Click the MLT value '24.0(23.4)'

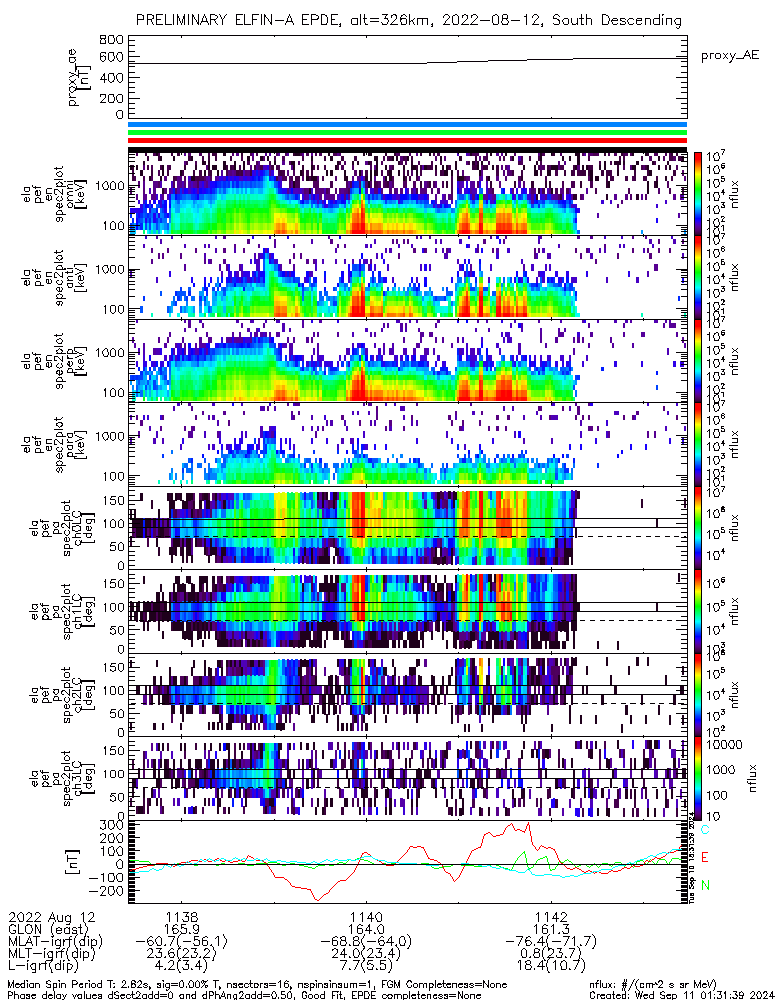tap(366, 953)
